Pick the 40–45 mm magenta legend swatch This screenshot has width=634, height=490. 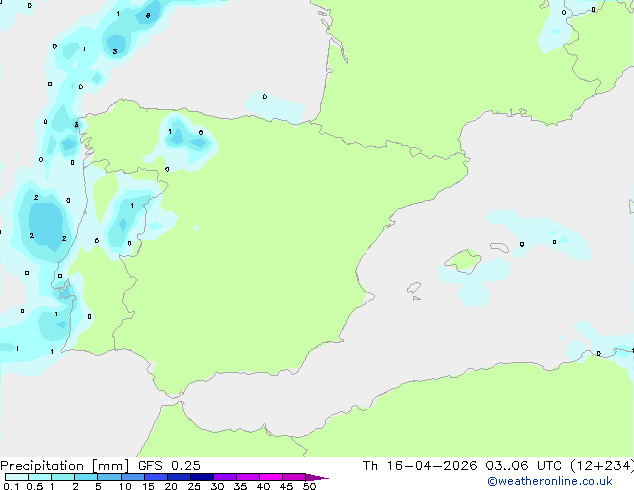[x=271, y=477]
